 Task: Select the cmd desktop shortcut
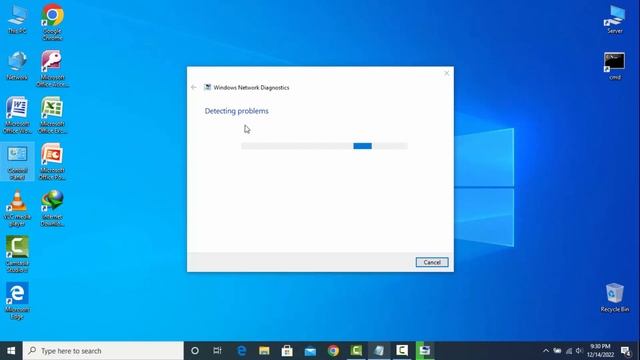pyautogui.click(x=615, y=66)
